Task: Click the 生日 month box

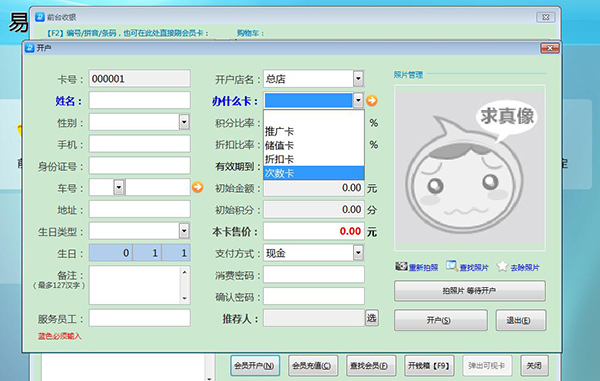Action: point(147,253)
